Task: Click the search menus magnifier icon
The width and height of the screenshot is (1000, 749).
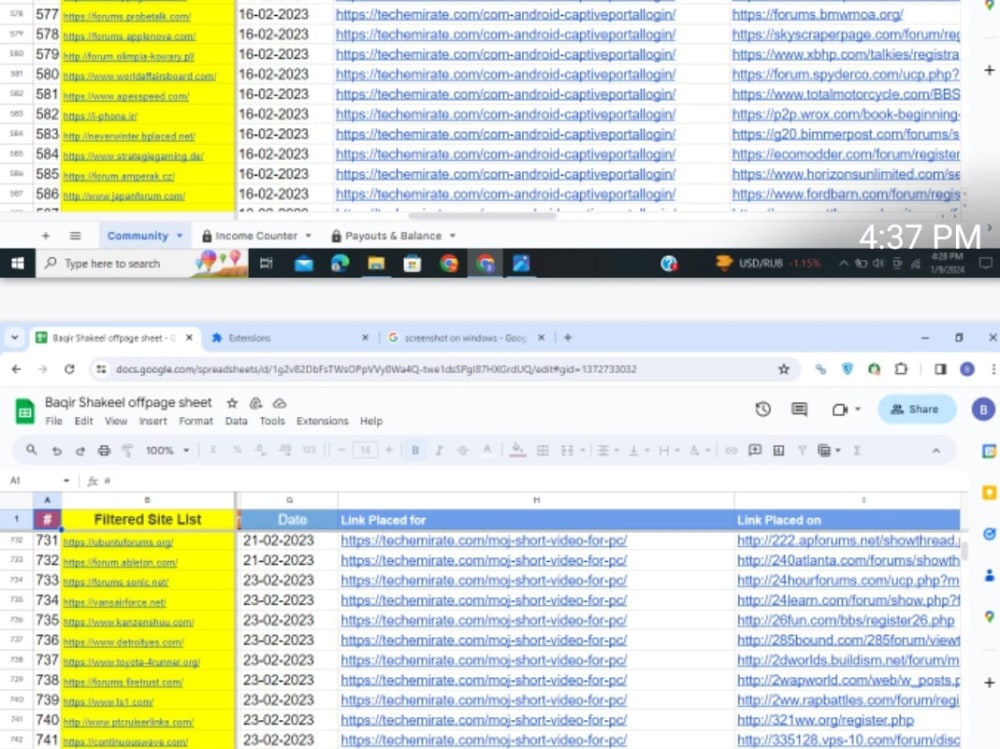Action: [x=31, y=450]
